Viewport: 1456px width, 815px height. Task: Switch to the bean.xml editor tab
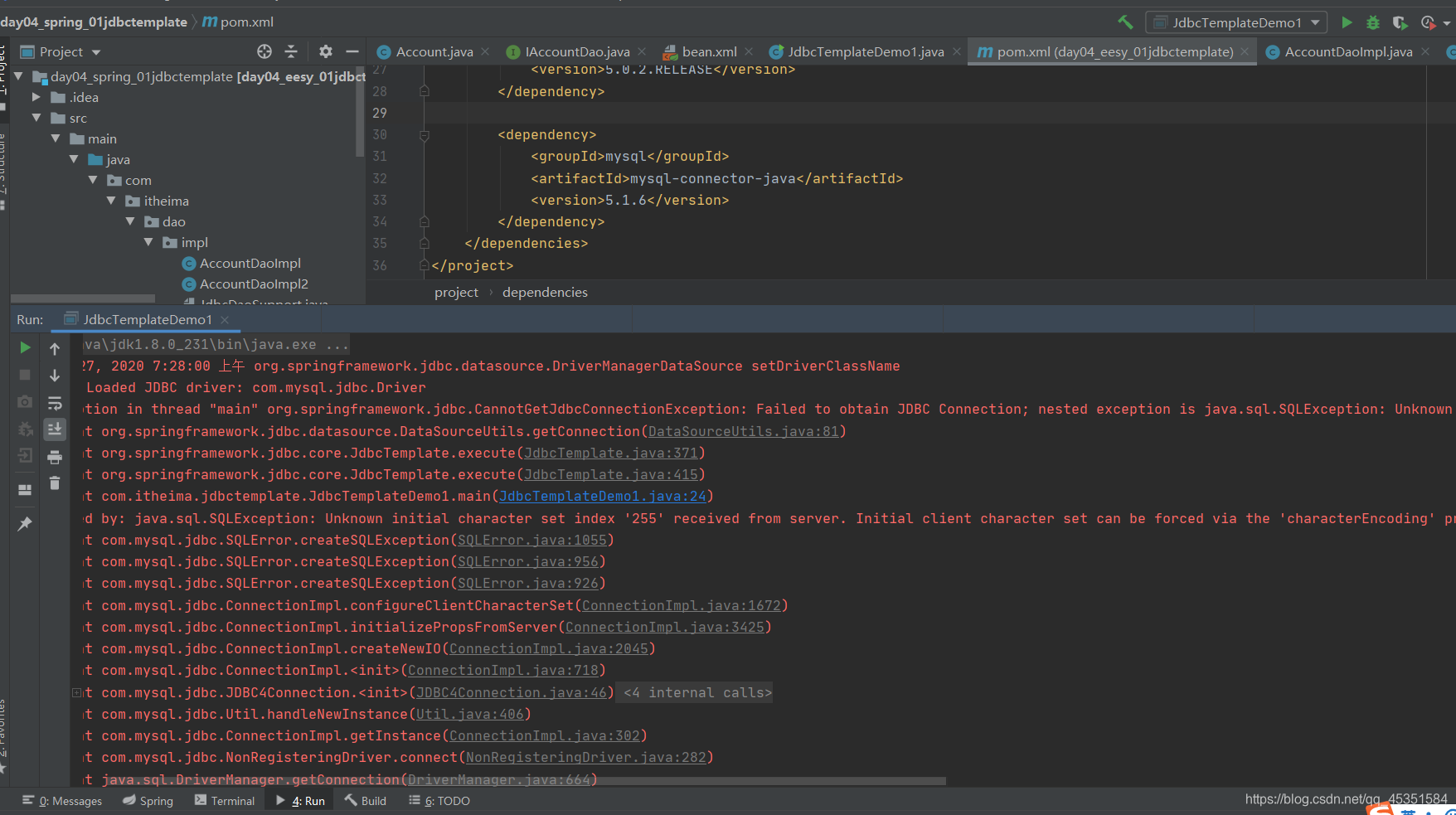pyautogui.click(x=709, y=51)
